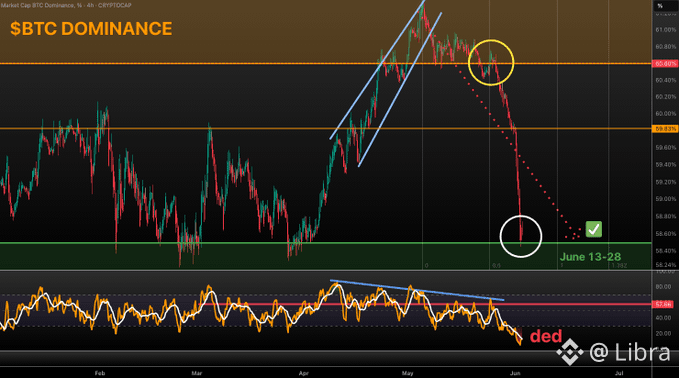Click the 58.40% price axis value
The image size is (679, 378).
pos(666,251)
